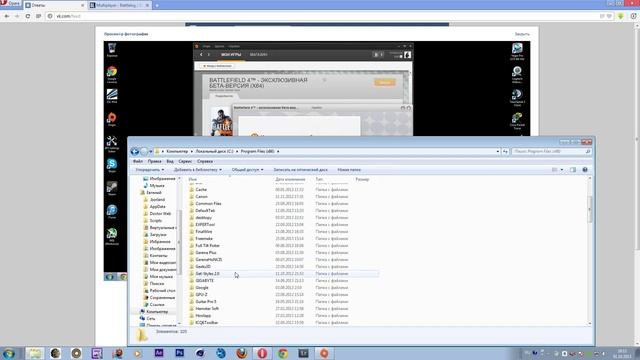Click the Explorer search field

pyautogui.click(x=551, y=151)
